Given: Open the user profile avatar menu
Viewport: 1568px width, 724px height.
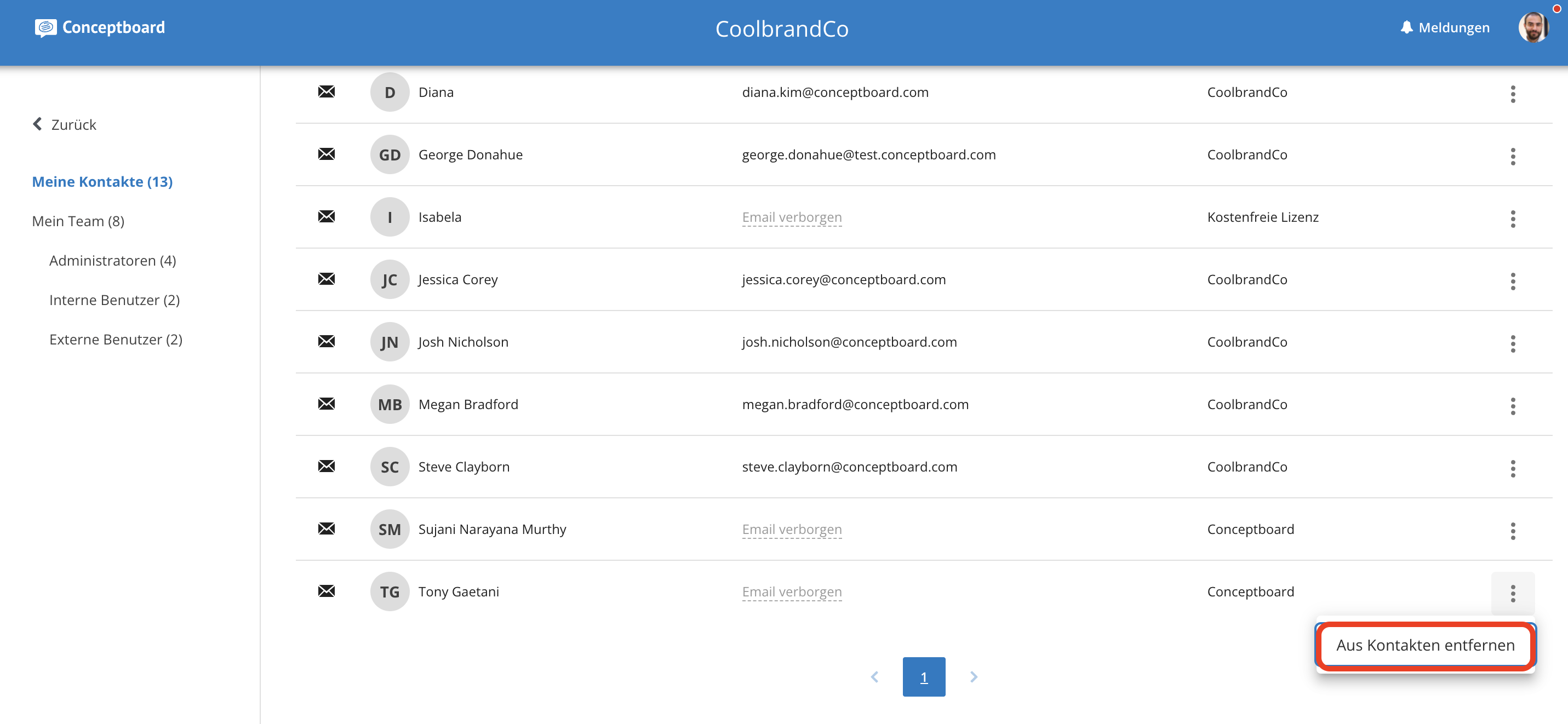Looking at the screenshot, I should [x=1533, y=27].
